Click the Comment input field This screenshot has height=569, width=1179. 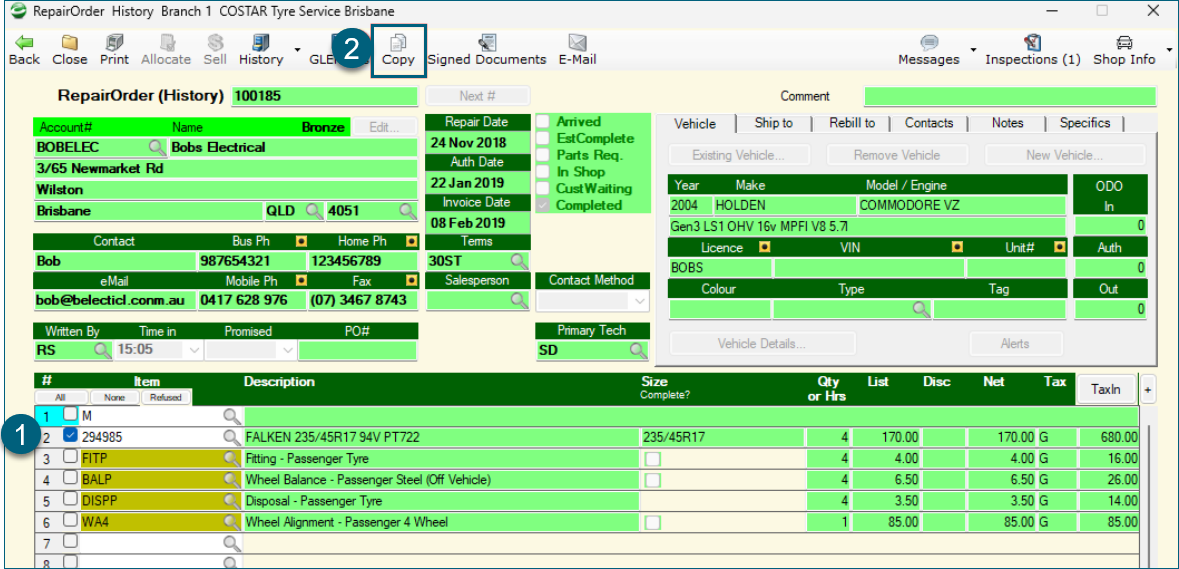point(1010,96)
